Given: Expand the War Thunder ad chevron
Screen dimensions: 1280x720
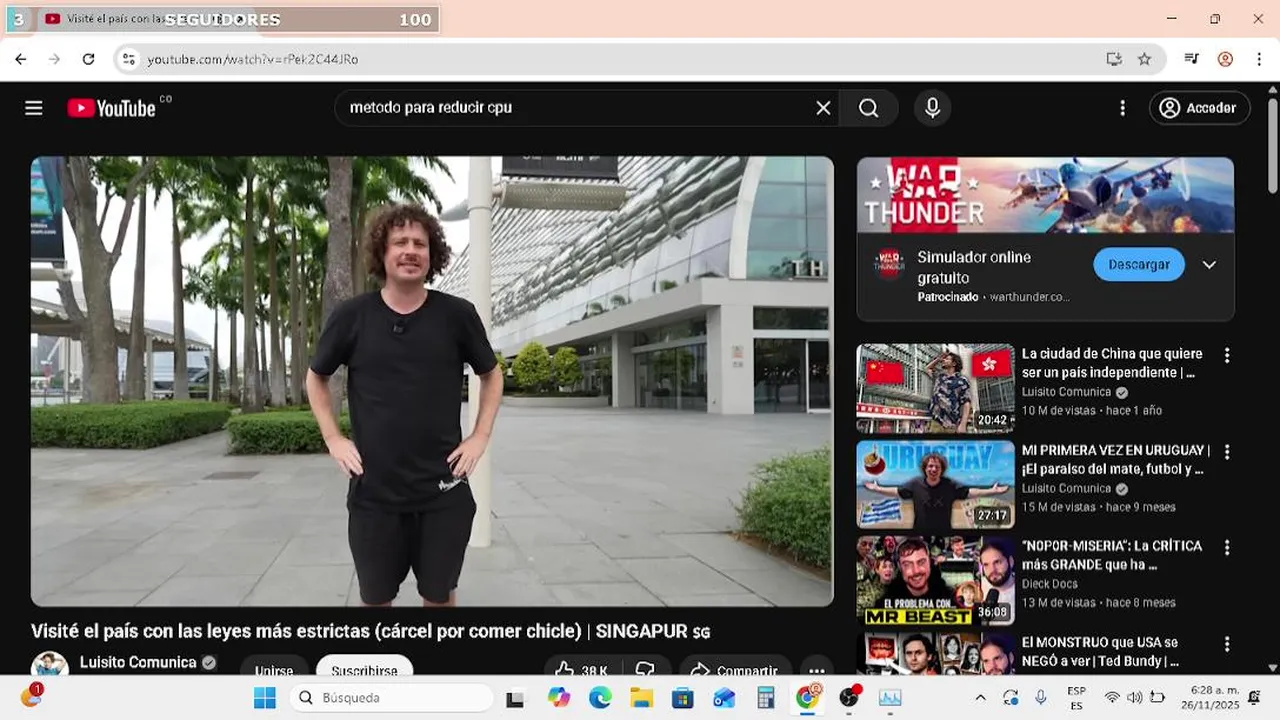Looking at the screenshot, I should pyautogui.click(x=1209, y=265).
